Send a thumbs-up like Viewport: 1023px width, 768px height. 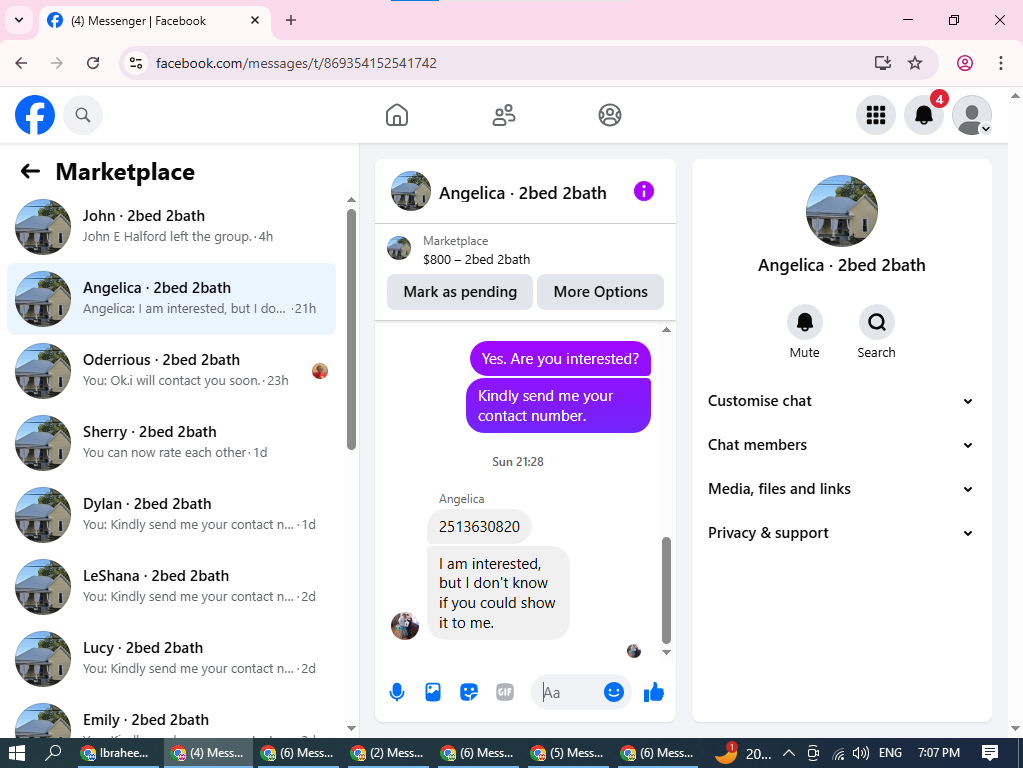click(x=653, y=692)
